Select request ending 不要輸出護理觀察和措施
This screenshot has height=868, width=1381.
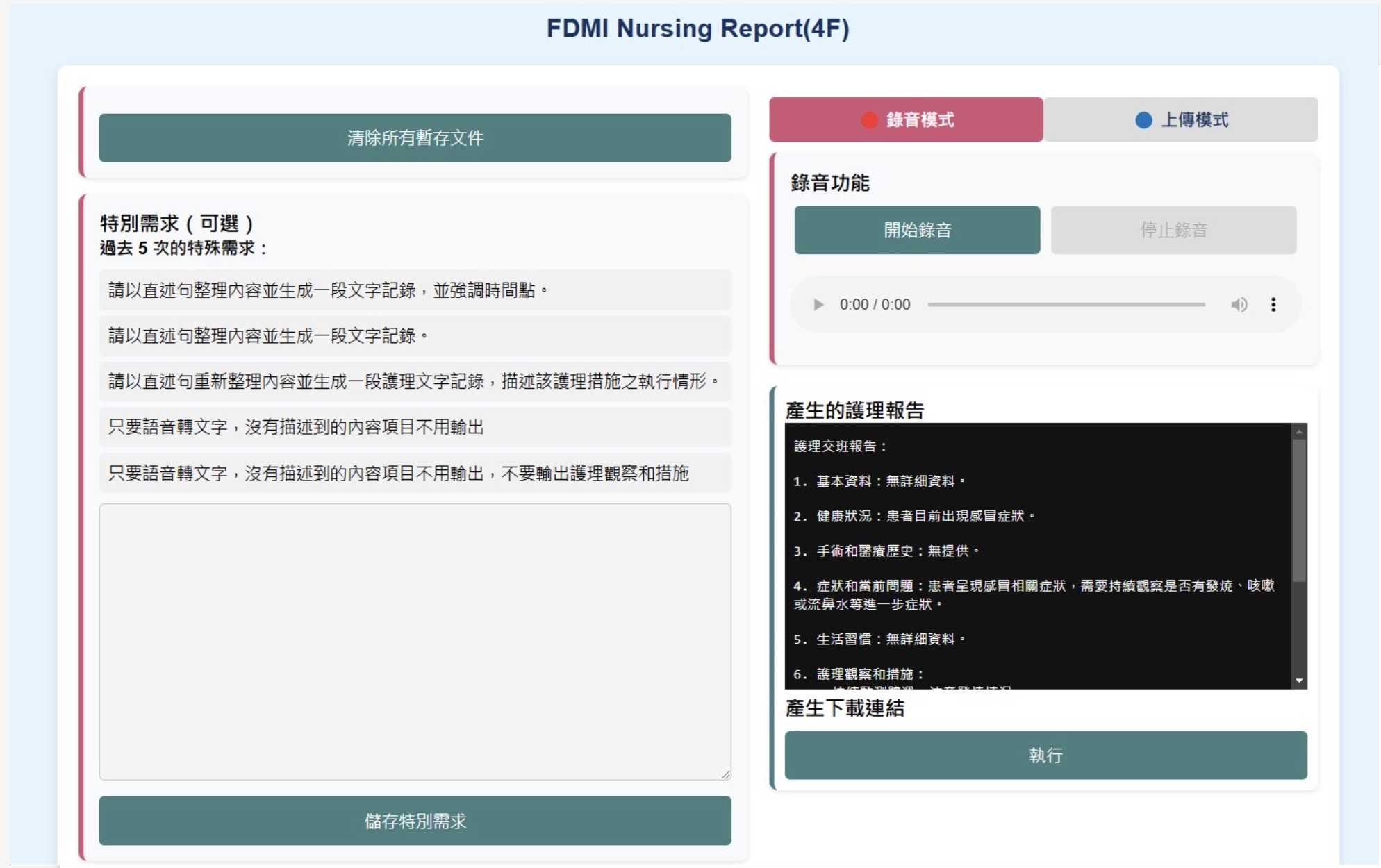[x=415, y=473]
